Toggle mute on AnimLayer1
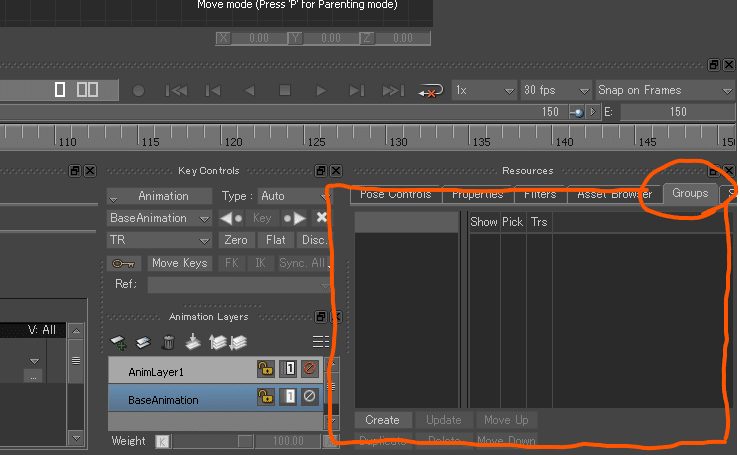740x455 pixels. [x=310, y=368]
